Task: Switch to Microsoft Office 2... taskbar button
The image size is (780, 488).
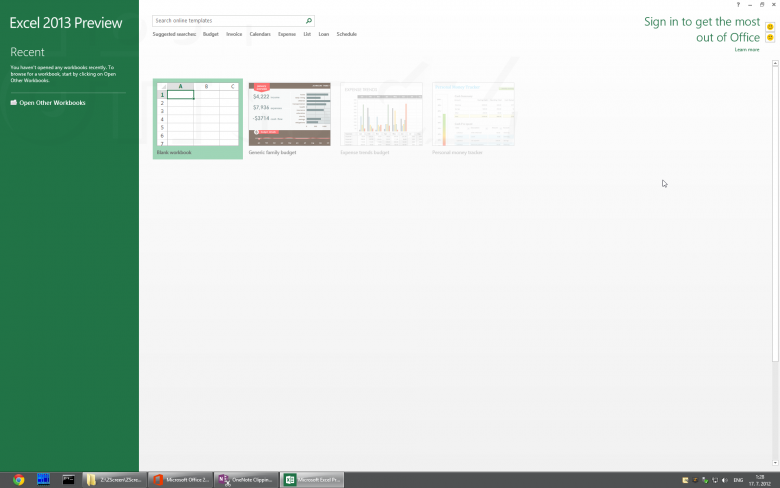Action: [x=181, y=480]
